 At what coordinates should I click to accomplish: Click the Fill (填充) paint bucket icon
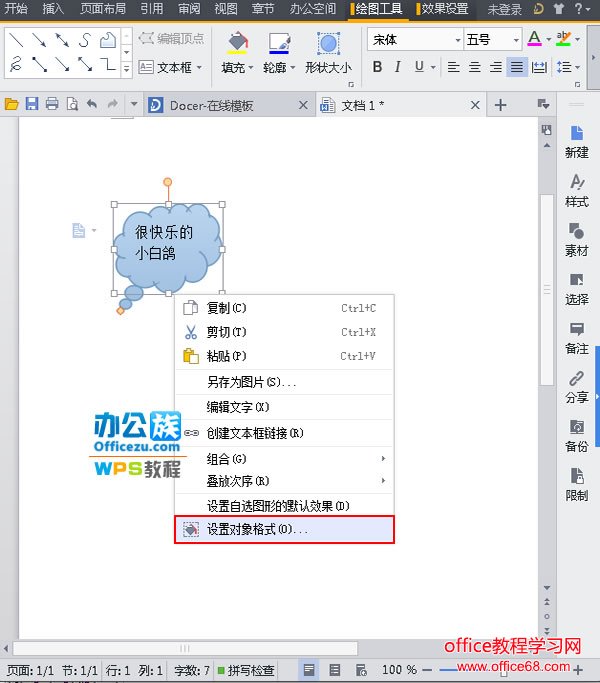tap(237, 44)
